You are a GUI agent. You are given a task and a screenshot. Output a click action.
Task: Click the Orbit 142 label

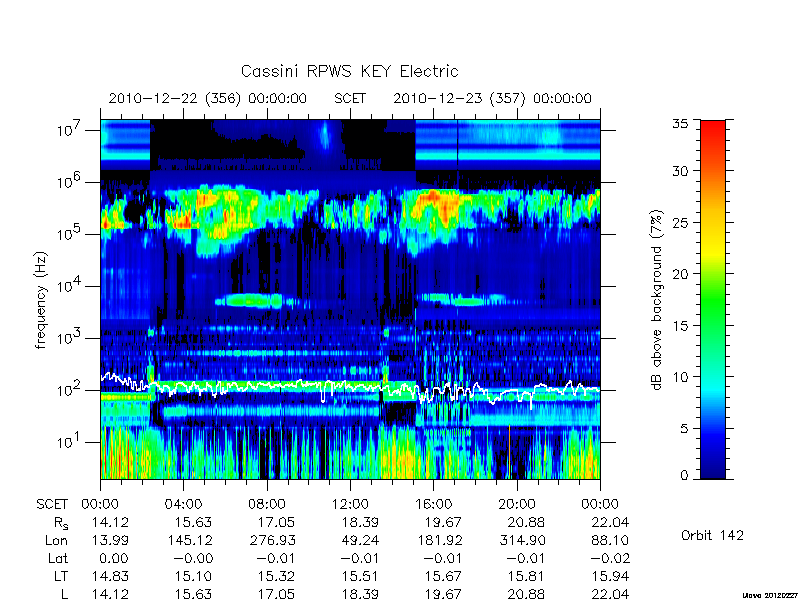tap(712, 535)
